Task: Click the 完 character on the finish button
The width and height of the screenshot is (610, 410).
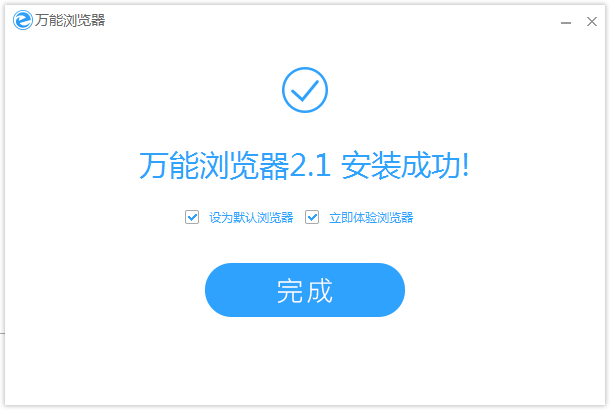Action: pos(290,291)
